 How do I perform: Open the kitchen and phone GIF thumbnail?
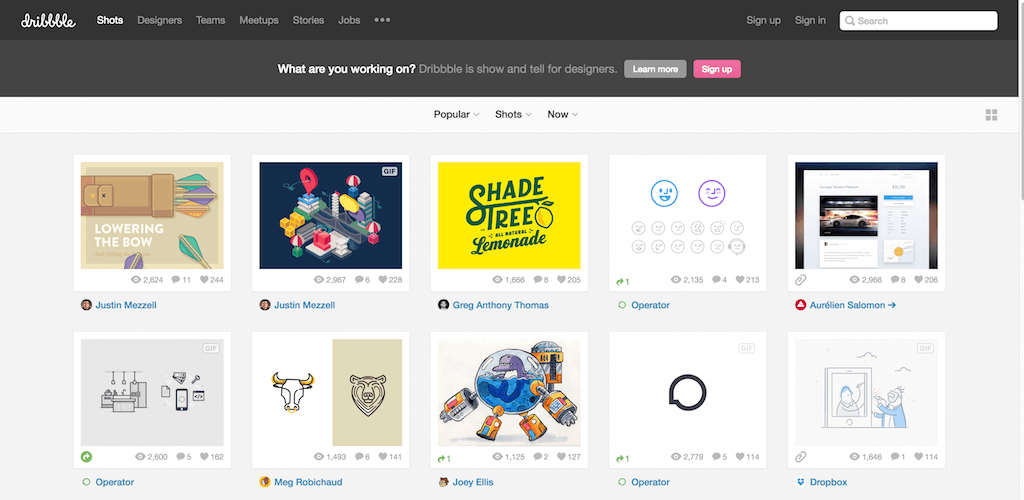(x=152, y=392)
